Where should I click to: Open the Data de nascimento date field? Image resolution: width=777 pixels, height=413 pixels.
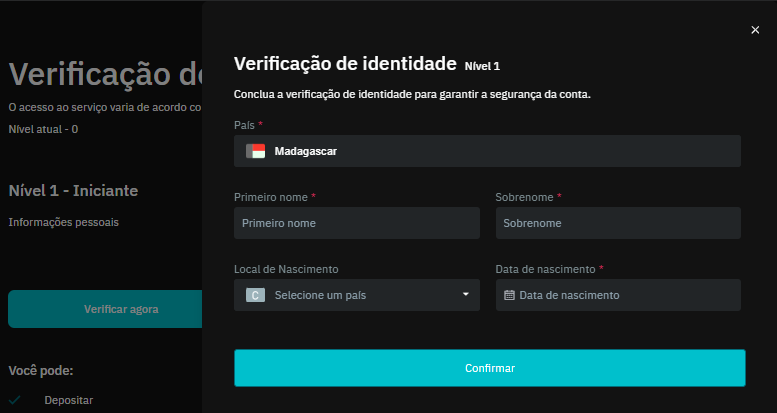tap(618, 295)
